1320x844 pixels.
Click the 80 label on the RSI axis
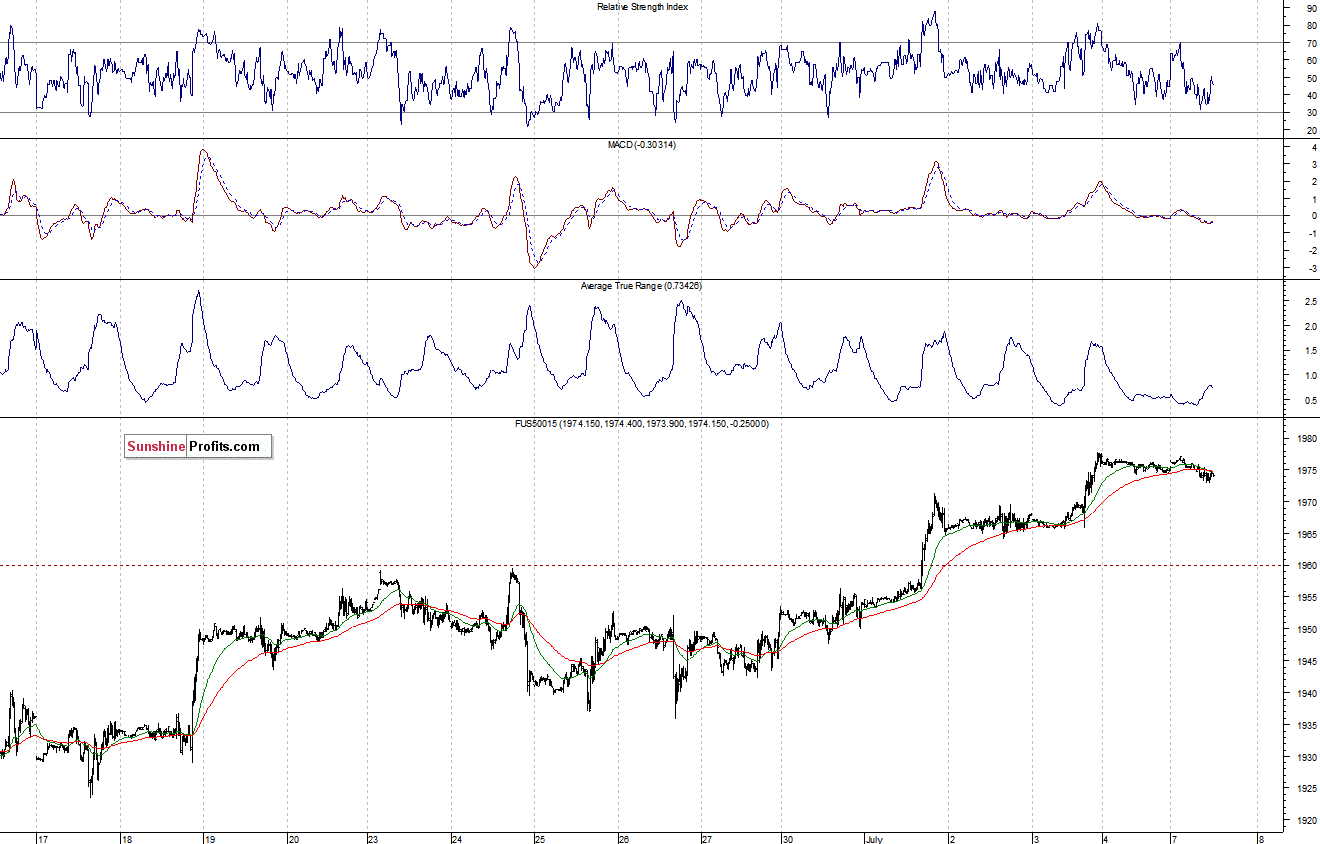point(1311,26)
